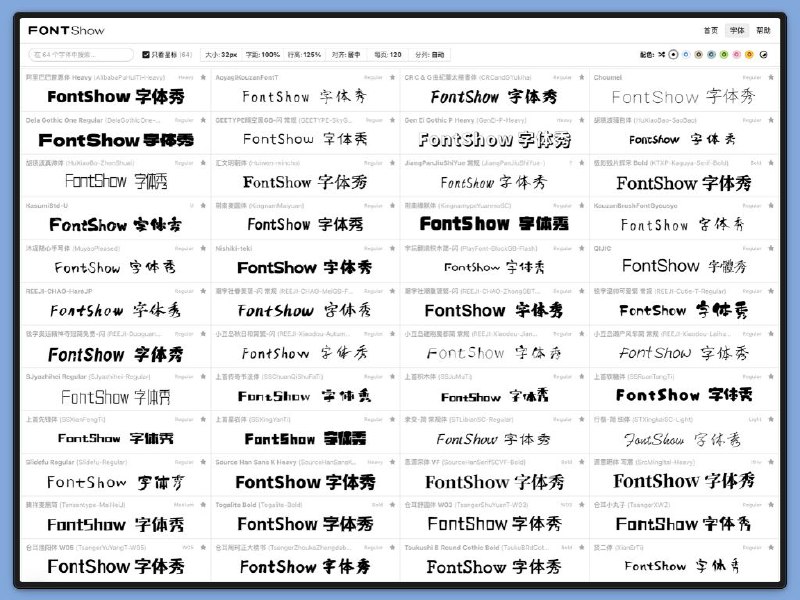
Task: Toggle star on JiangPanJiuShiYue font
Action: click(582, 163)
